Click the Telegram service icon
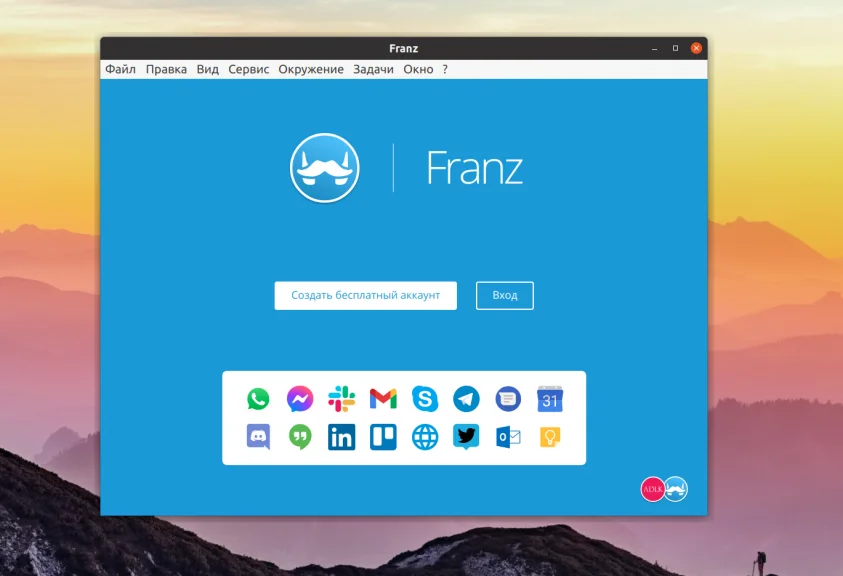 pos(466,399)
